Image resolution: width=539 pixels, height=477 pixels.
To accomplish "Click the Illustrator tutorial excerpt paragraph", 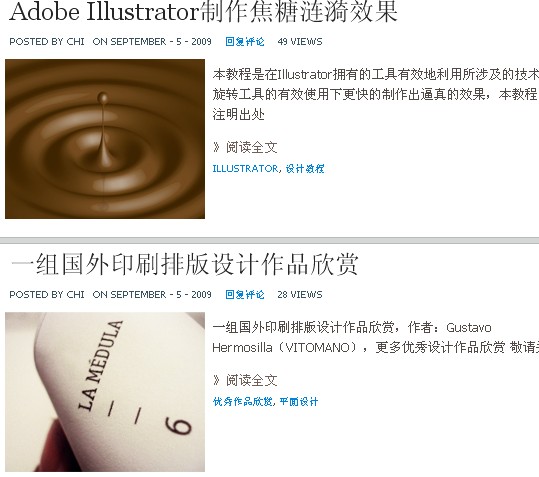I will point(375,94).
